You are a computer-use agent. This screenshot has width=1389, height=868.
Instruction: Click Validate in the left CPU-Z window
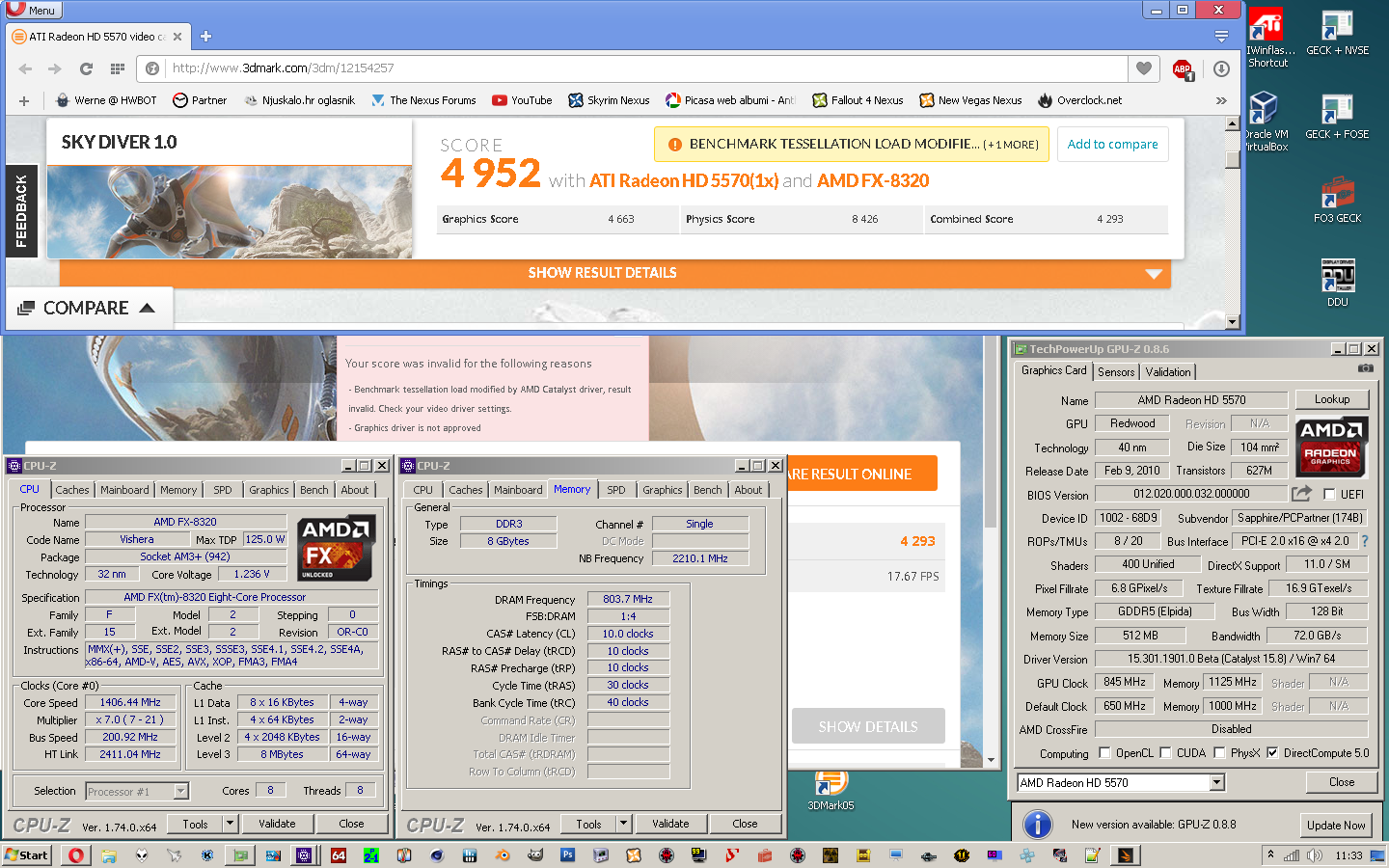(x=277, y=824)
